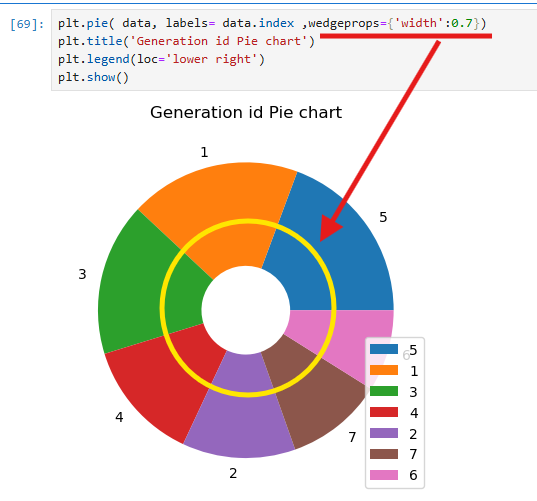
Task: Click the legend text 4 next to red
Action: [414, 413]
